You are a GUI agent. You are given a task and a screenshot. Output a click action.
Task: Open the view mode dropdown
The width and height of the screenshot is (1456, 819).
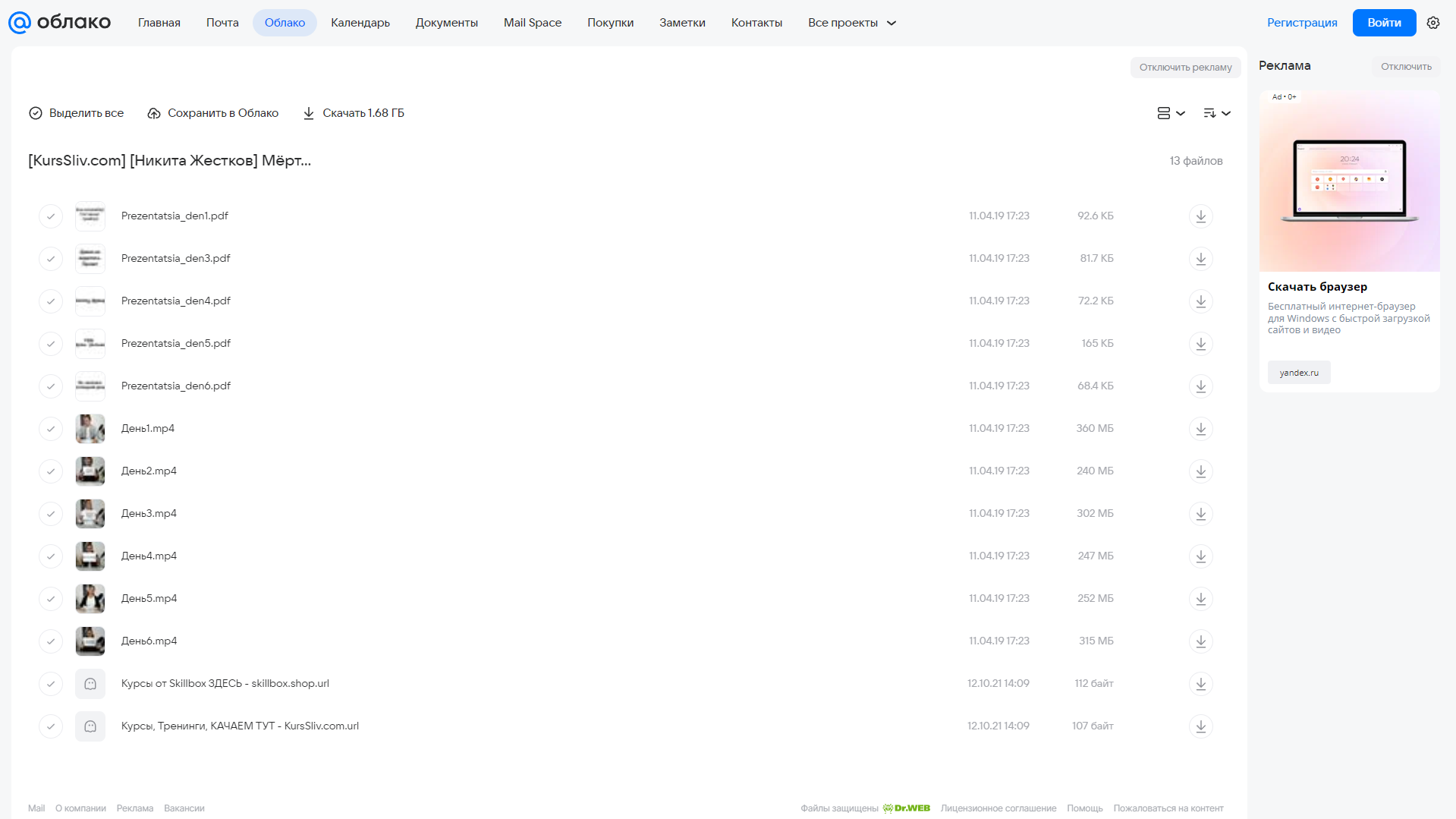tap(1171, 113)
